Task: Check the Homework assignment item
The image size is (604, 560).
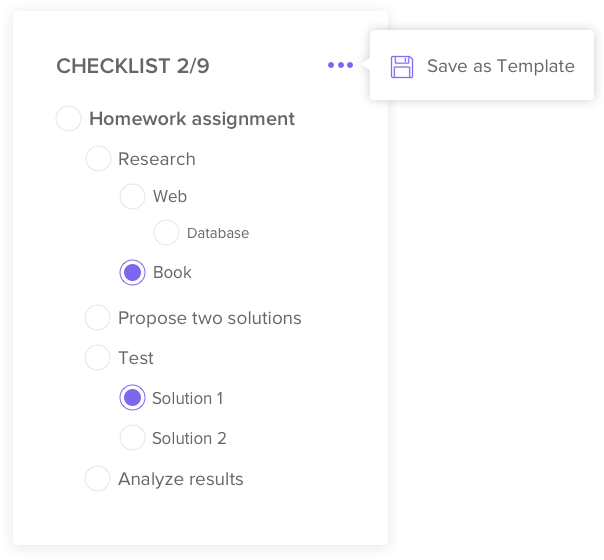Action: pos(69,119)
